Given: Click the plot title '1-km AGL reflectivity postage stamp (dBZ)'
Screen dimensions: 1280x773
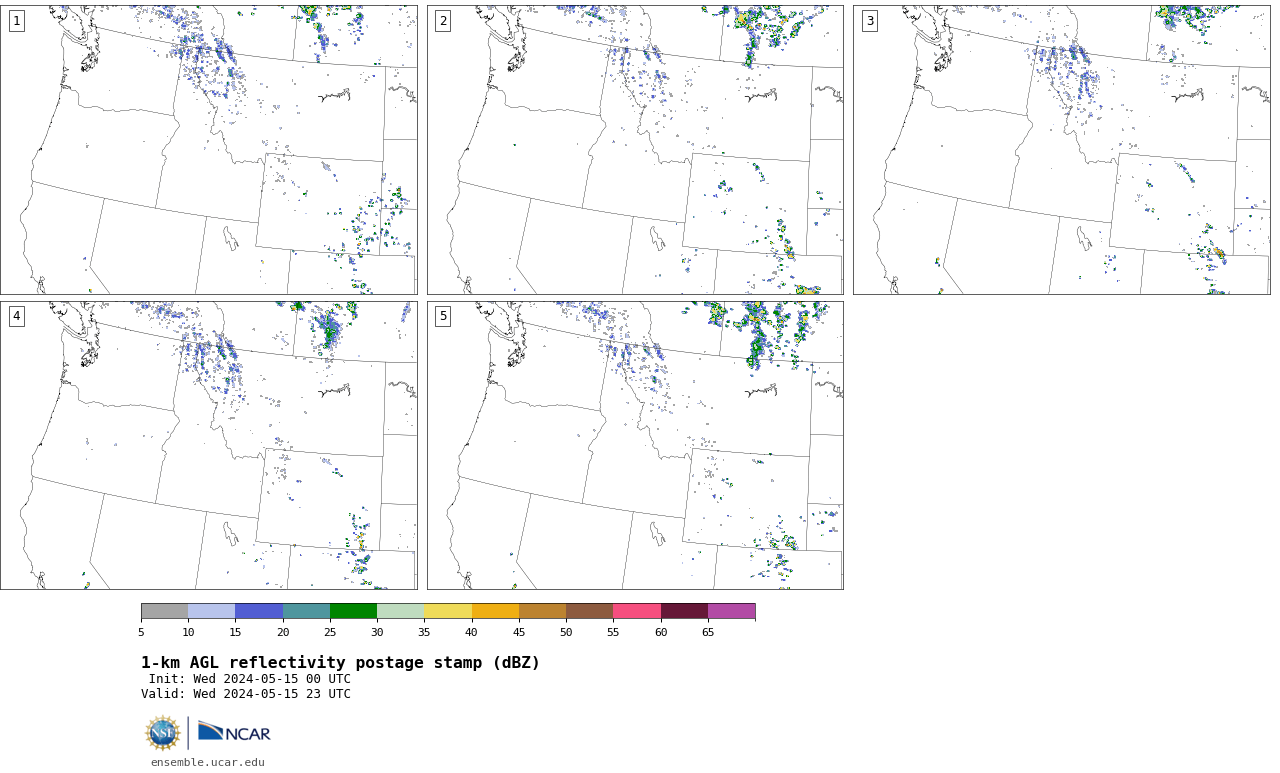Looking at the screenshot, I should 341,663.
